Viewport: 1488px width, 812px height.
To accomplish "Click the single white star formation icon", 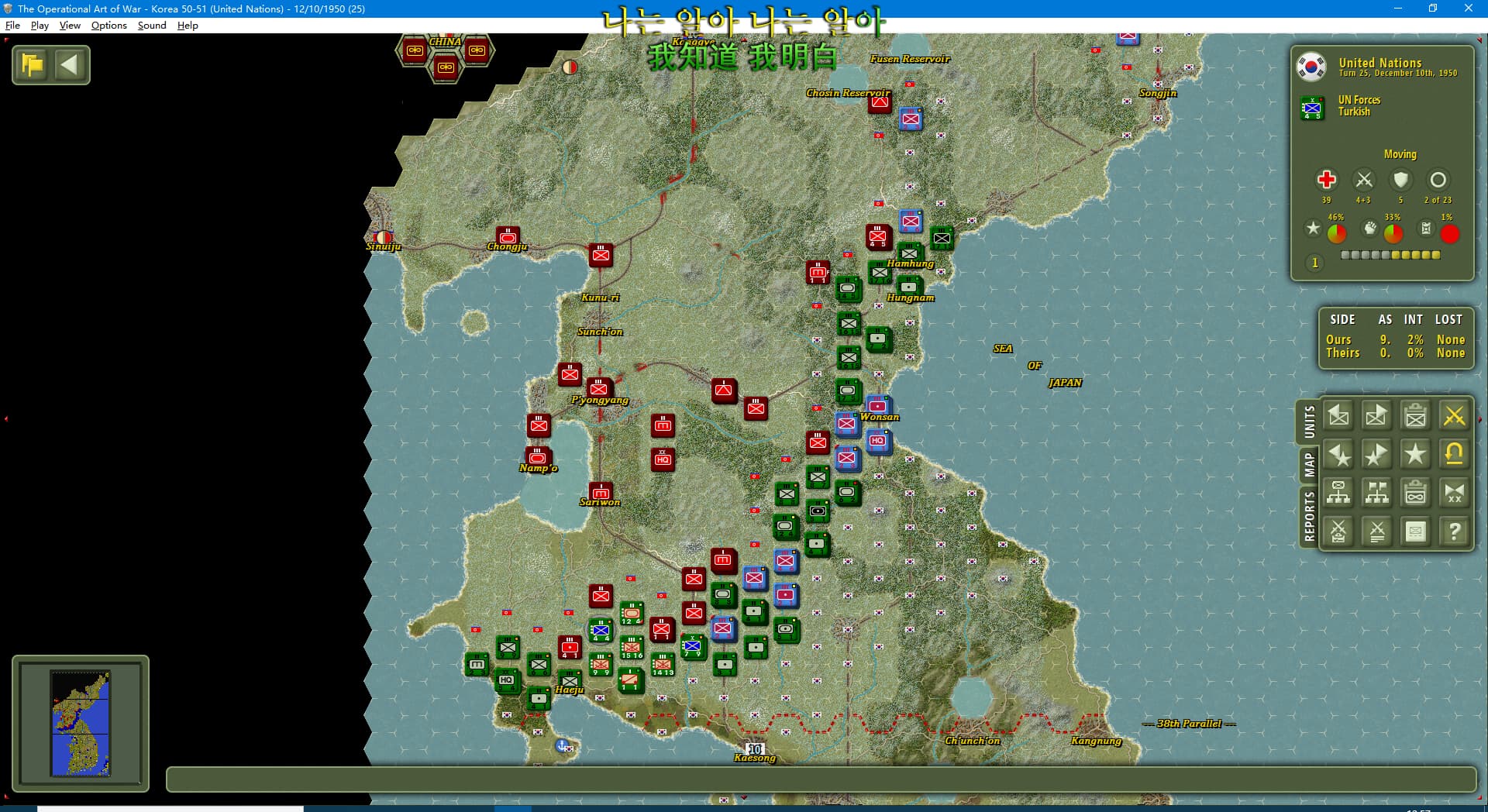I will [x=1415, y=455].
